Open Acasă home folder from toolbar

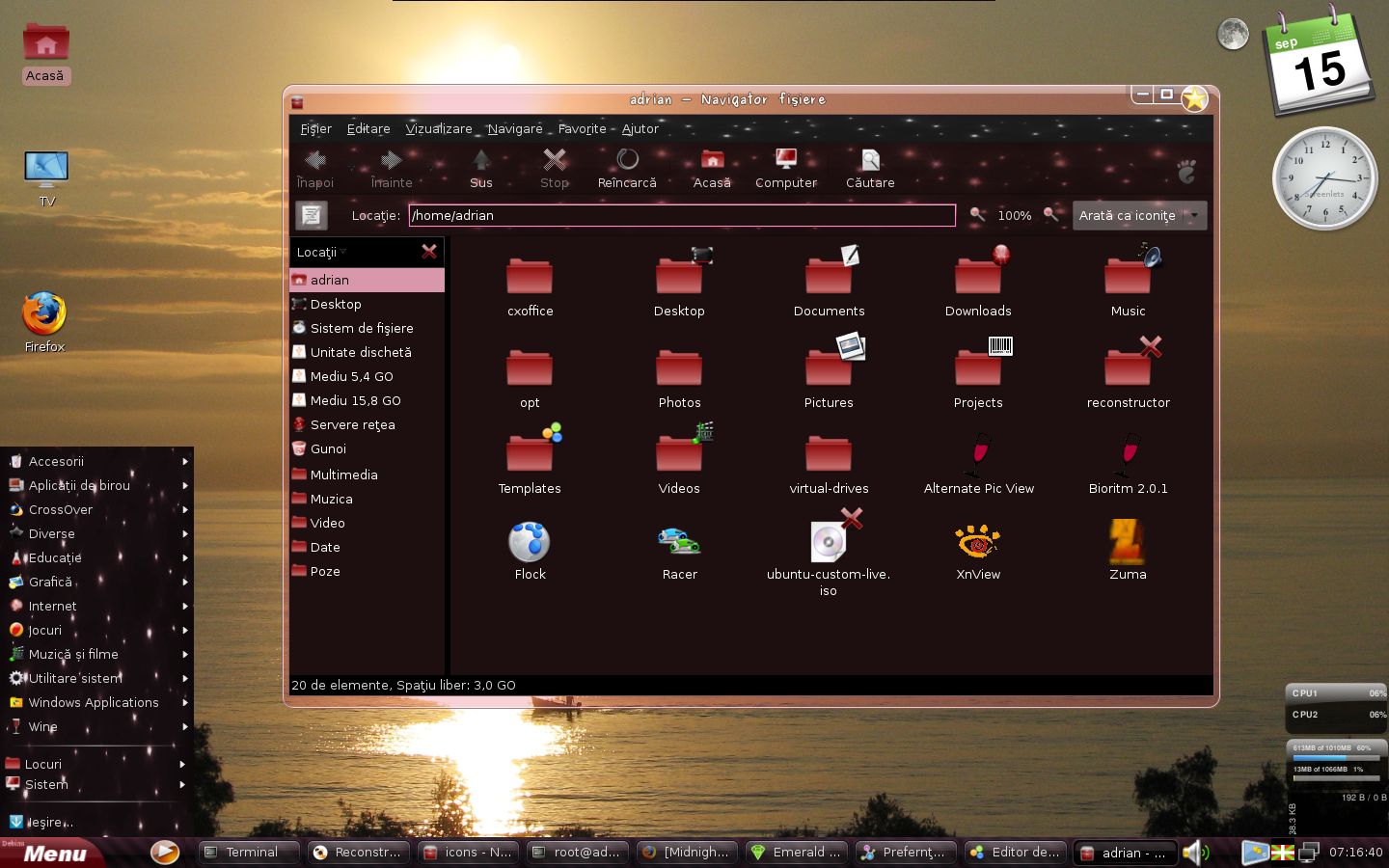pos(712,169)
